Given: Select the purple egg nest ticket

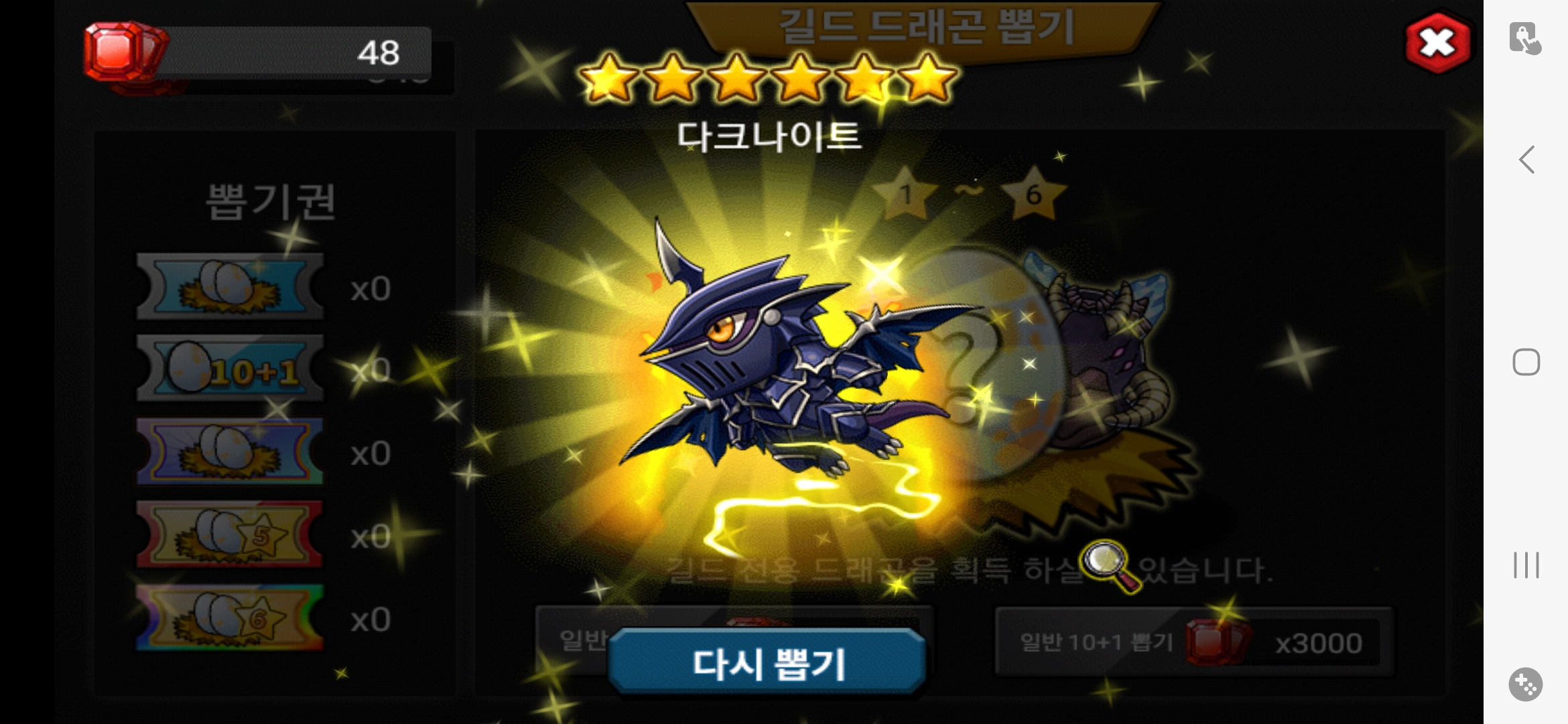Looking at the screenshot, I should coord(230,451).
